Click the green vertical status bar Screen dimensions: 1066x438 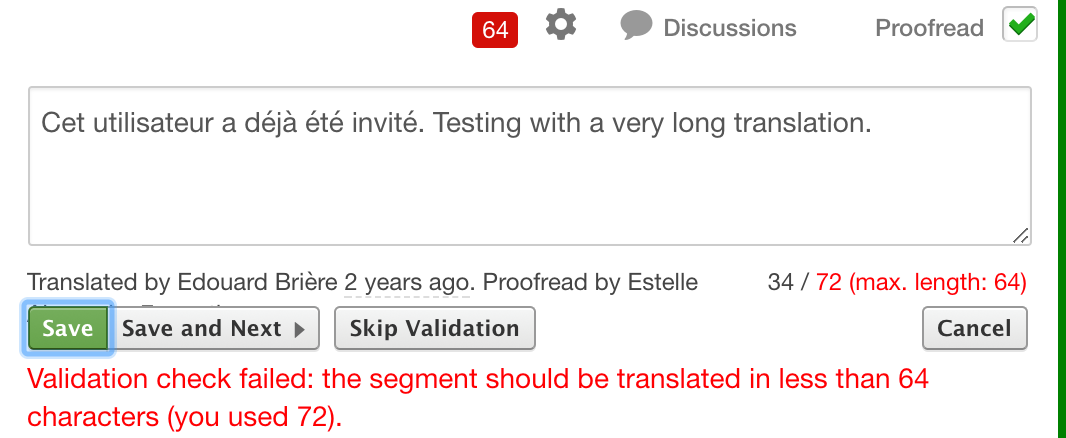click(1060, 219)
